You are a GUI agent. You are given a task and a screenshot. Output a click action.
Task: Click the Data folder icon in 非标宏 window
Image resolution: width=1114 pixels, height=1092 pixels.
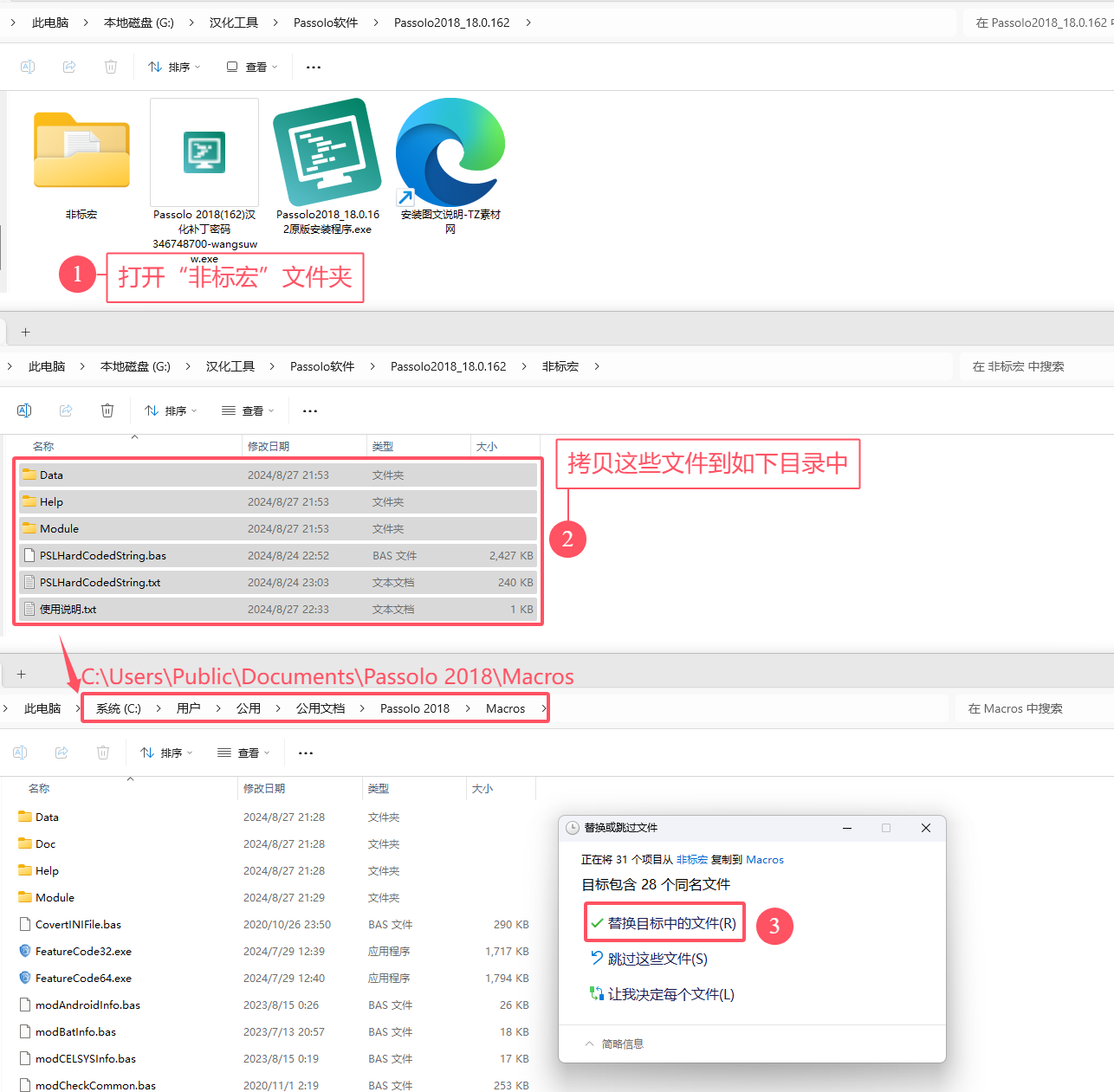point(29,475)
